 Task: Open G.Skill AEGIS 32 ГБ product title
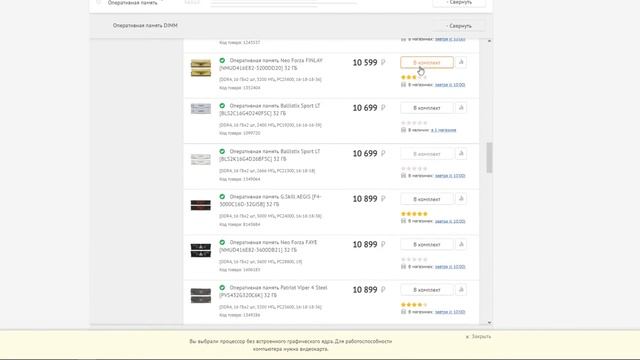(270, 200)
